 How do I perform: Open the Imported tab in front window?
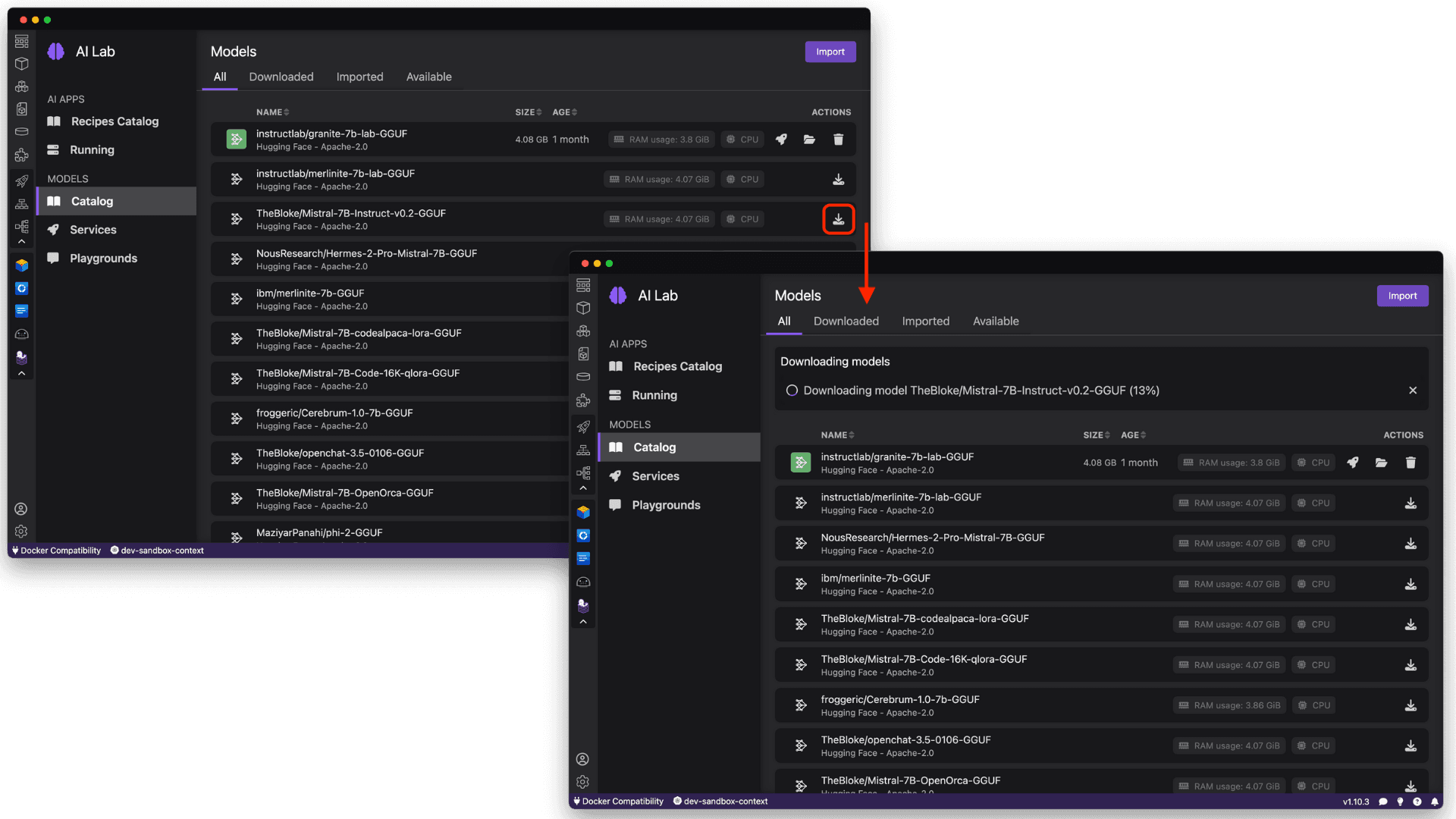[925, 322]
